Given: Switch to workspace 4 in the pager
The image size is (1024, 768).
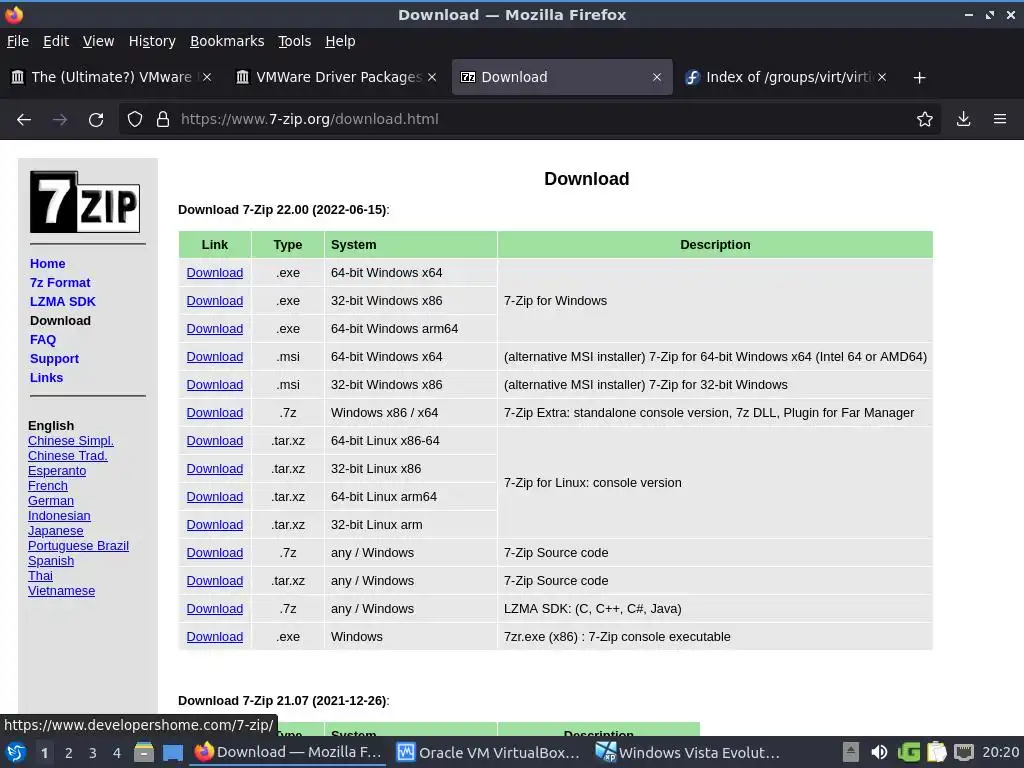Looking at the screenshot, I should [117, 753].
